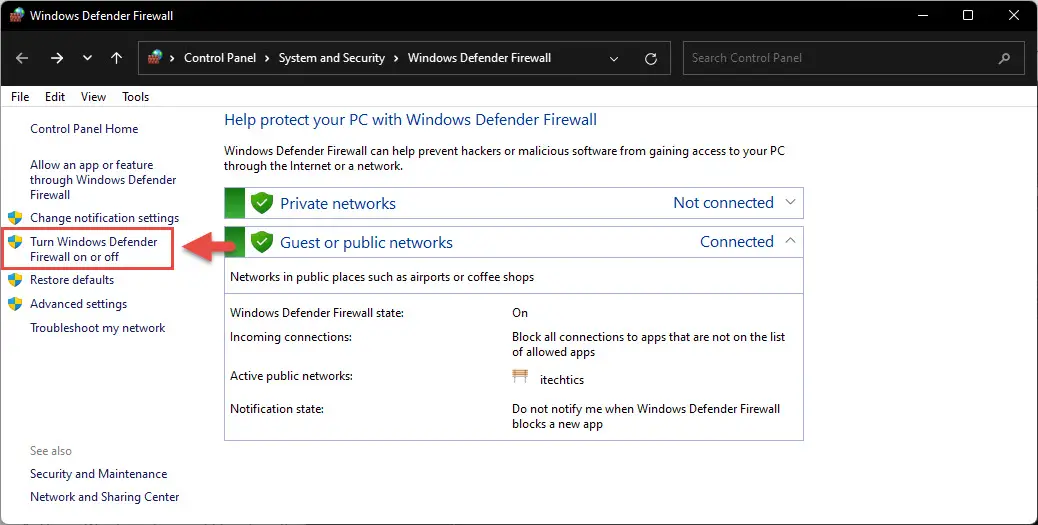Go forward with the right arrow button
The image size is (1038, 525).
coord(57,58)
